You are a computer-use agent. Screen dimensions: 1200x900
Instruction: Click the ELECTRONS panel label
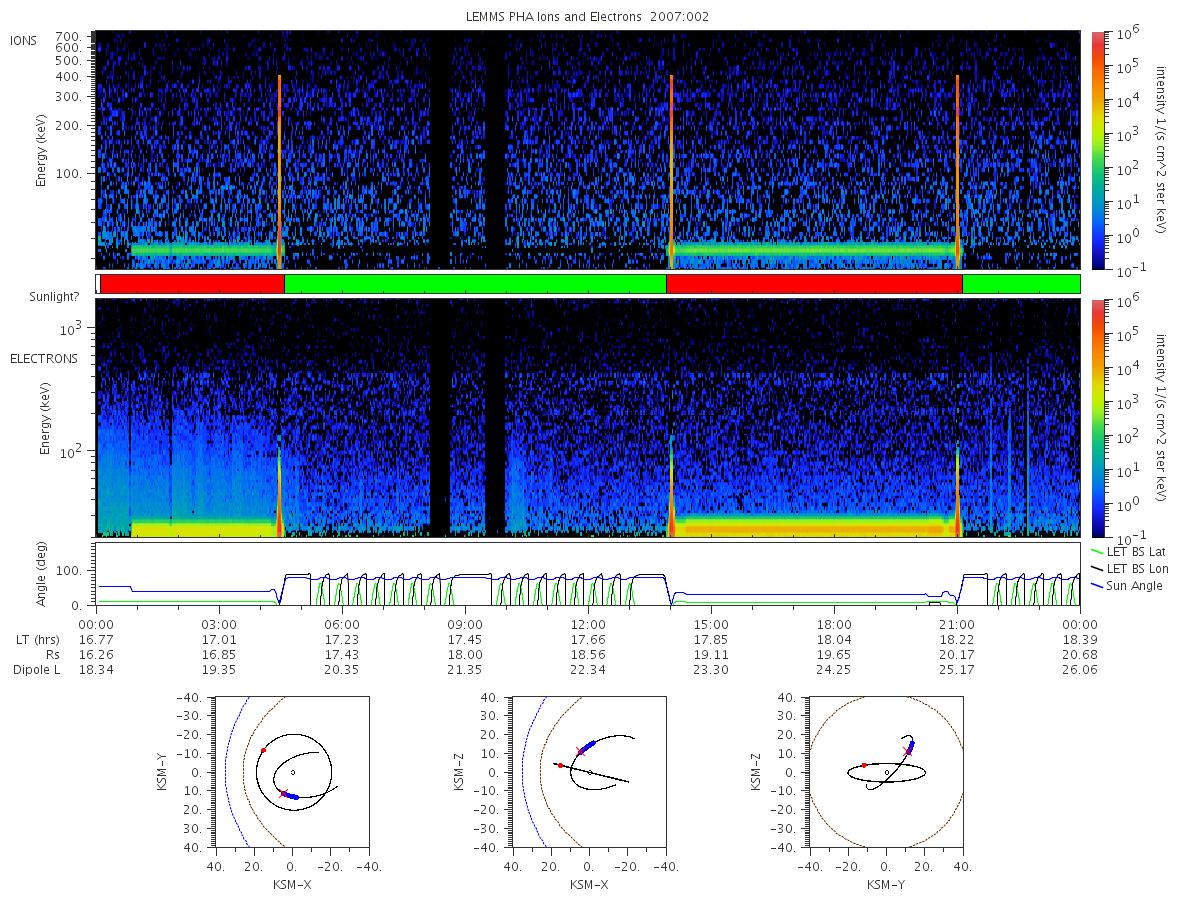coord(43,358)
